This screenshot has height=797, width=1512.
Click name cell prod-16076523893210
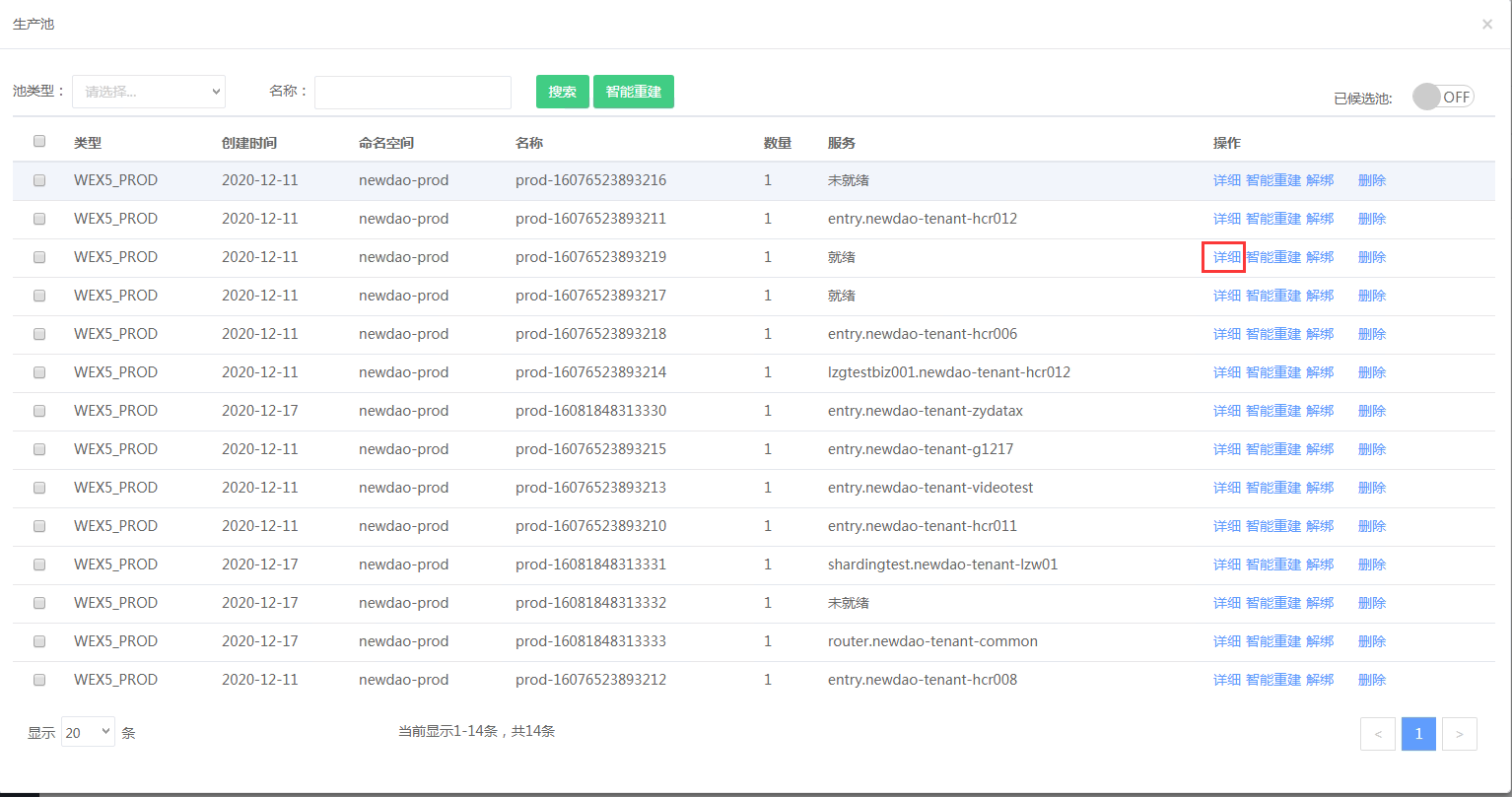590,526
